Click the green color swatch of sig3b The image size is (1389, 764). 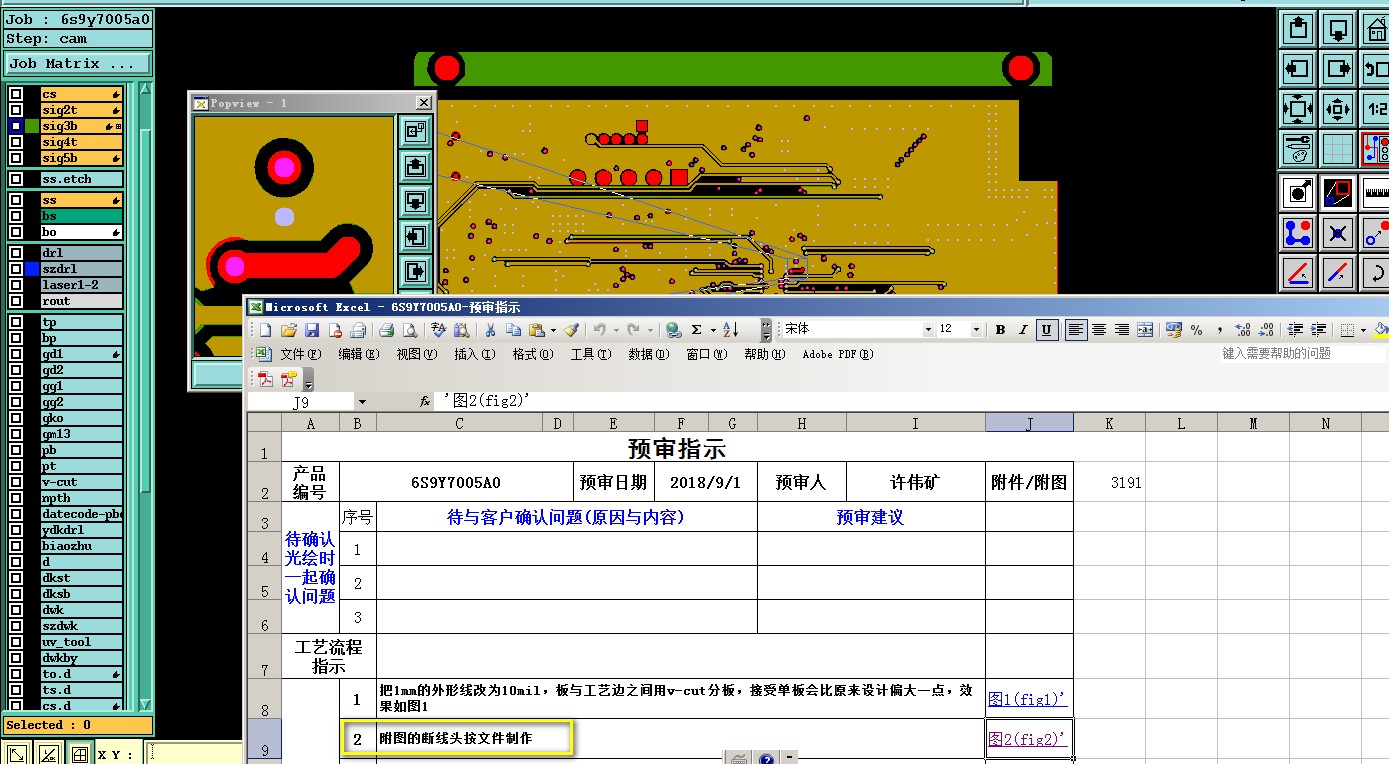pos(32,126)
